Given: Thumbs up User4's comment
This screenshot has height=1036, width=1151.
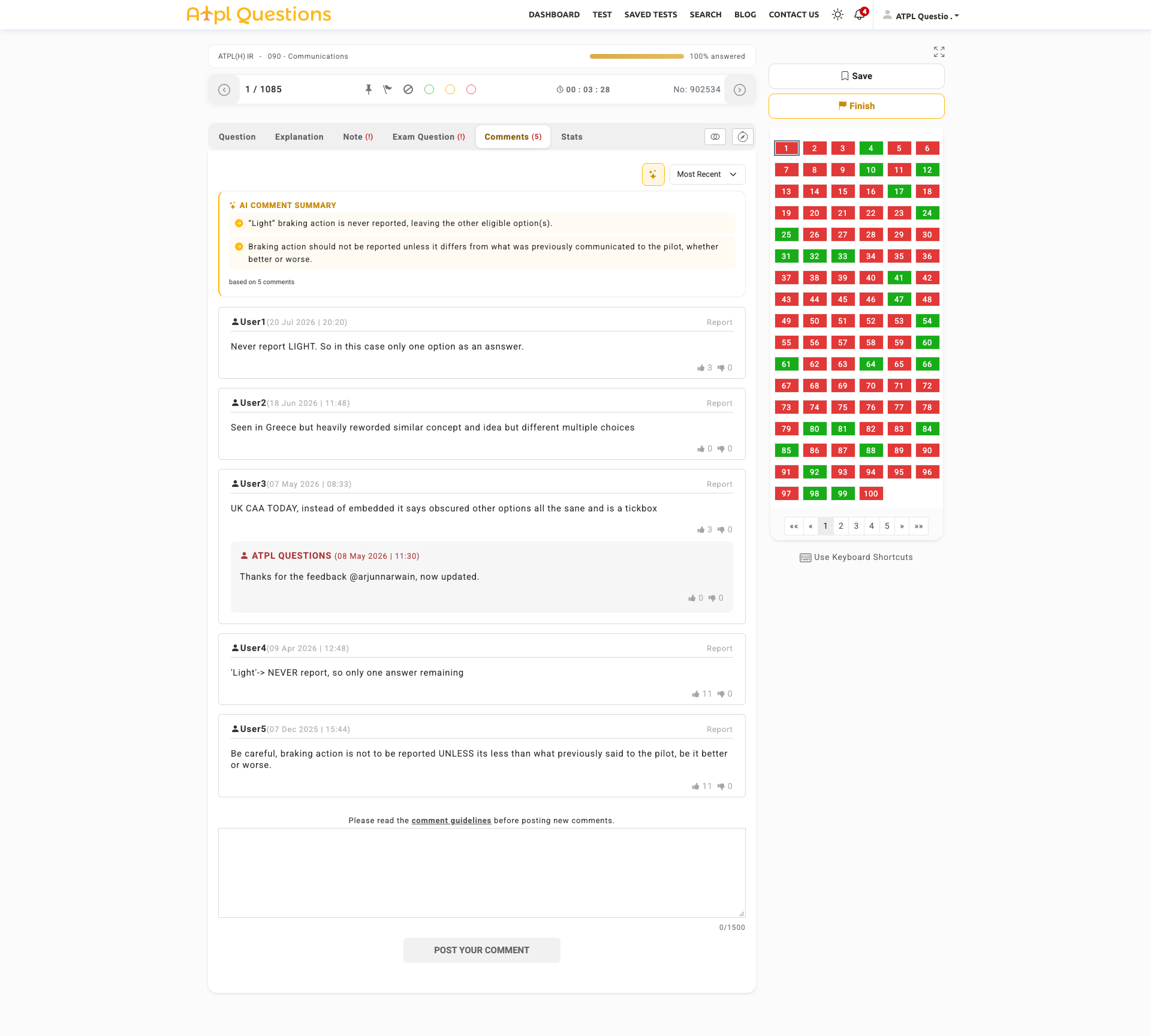Looking at the screenshot, I should click(x=695, y=694).
